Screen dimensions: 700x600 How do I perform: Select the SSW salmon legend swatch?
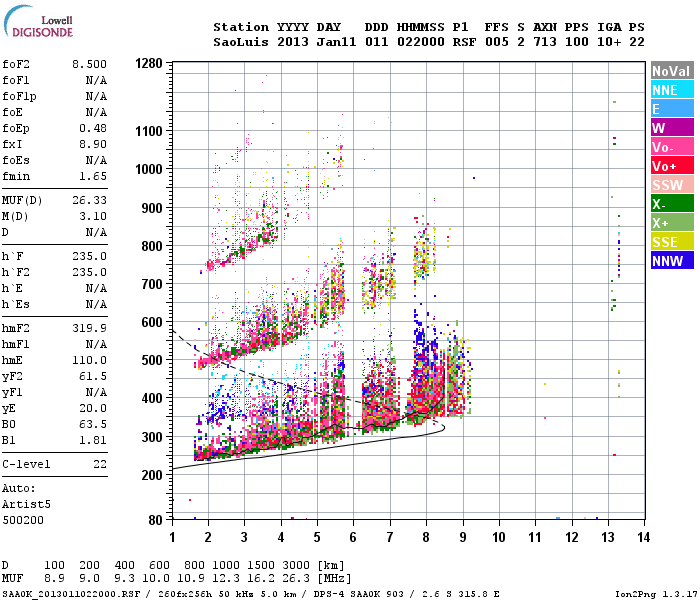pos(672,185)
